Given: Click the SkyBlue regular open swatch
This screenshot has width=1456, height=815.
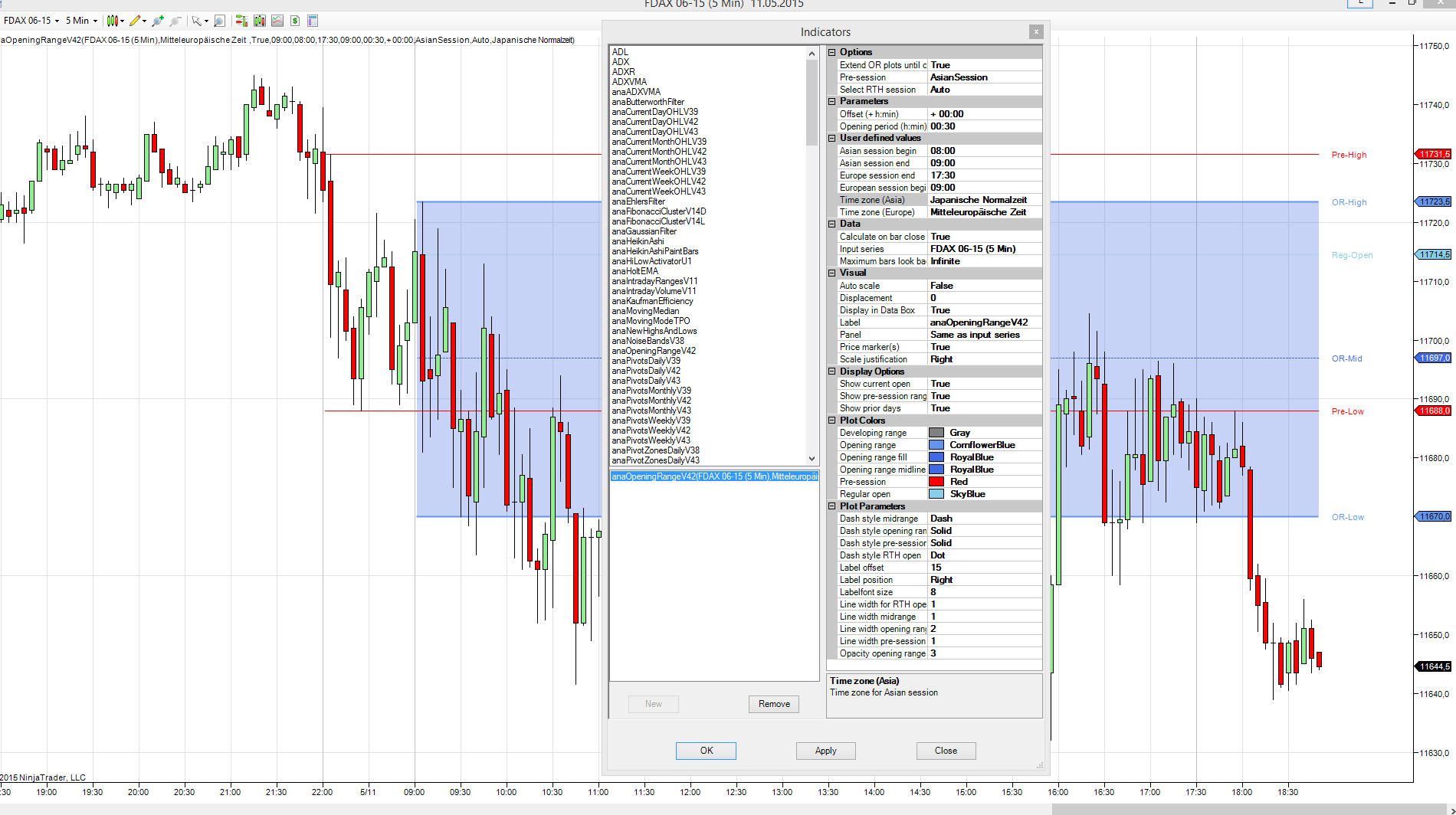Looking at the screenshot, I should point(936,494).
